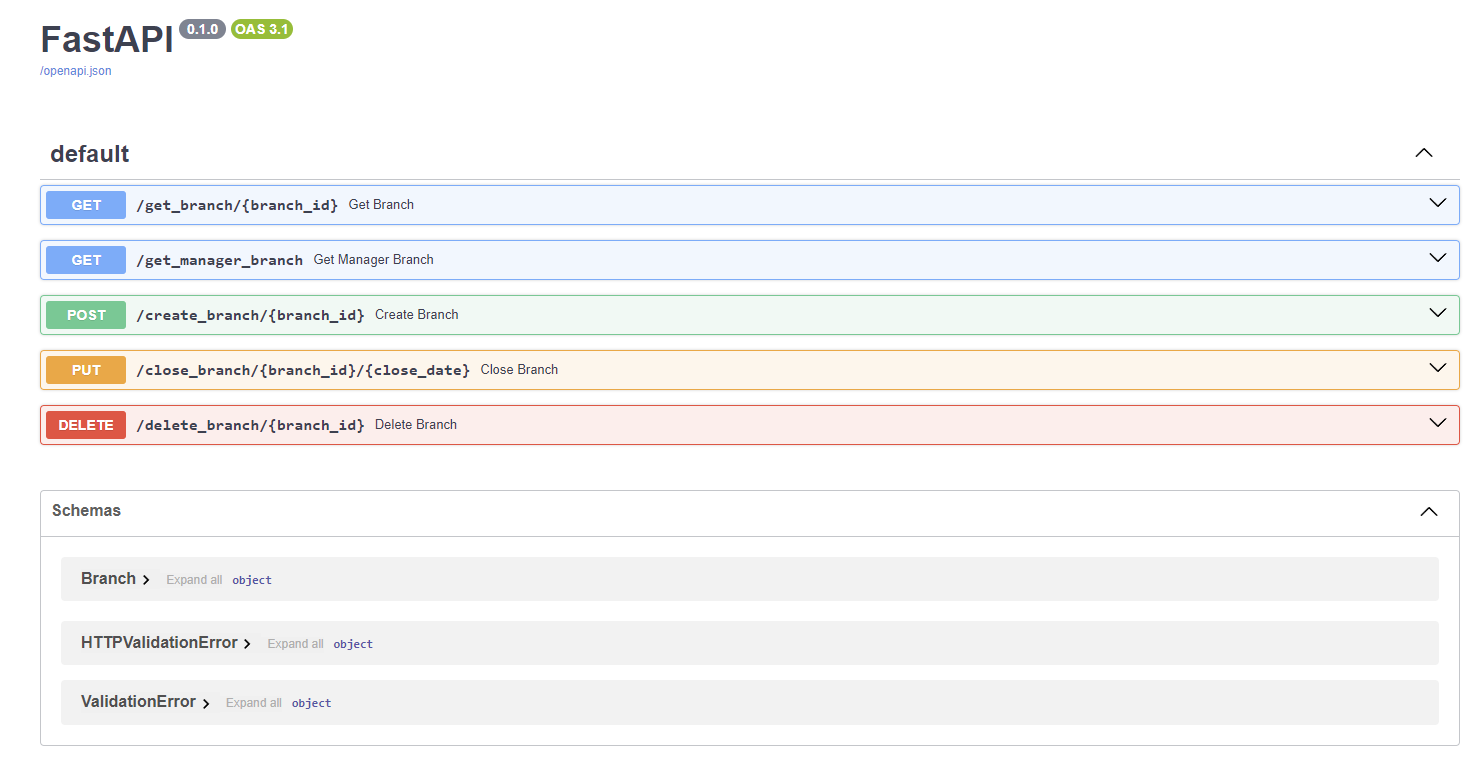This screenshot has width=1484, height=774.
Task: Collapse the Schemas section chevron
Action: click(x=1429, y=511)
